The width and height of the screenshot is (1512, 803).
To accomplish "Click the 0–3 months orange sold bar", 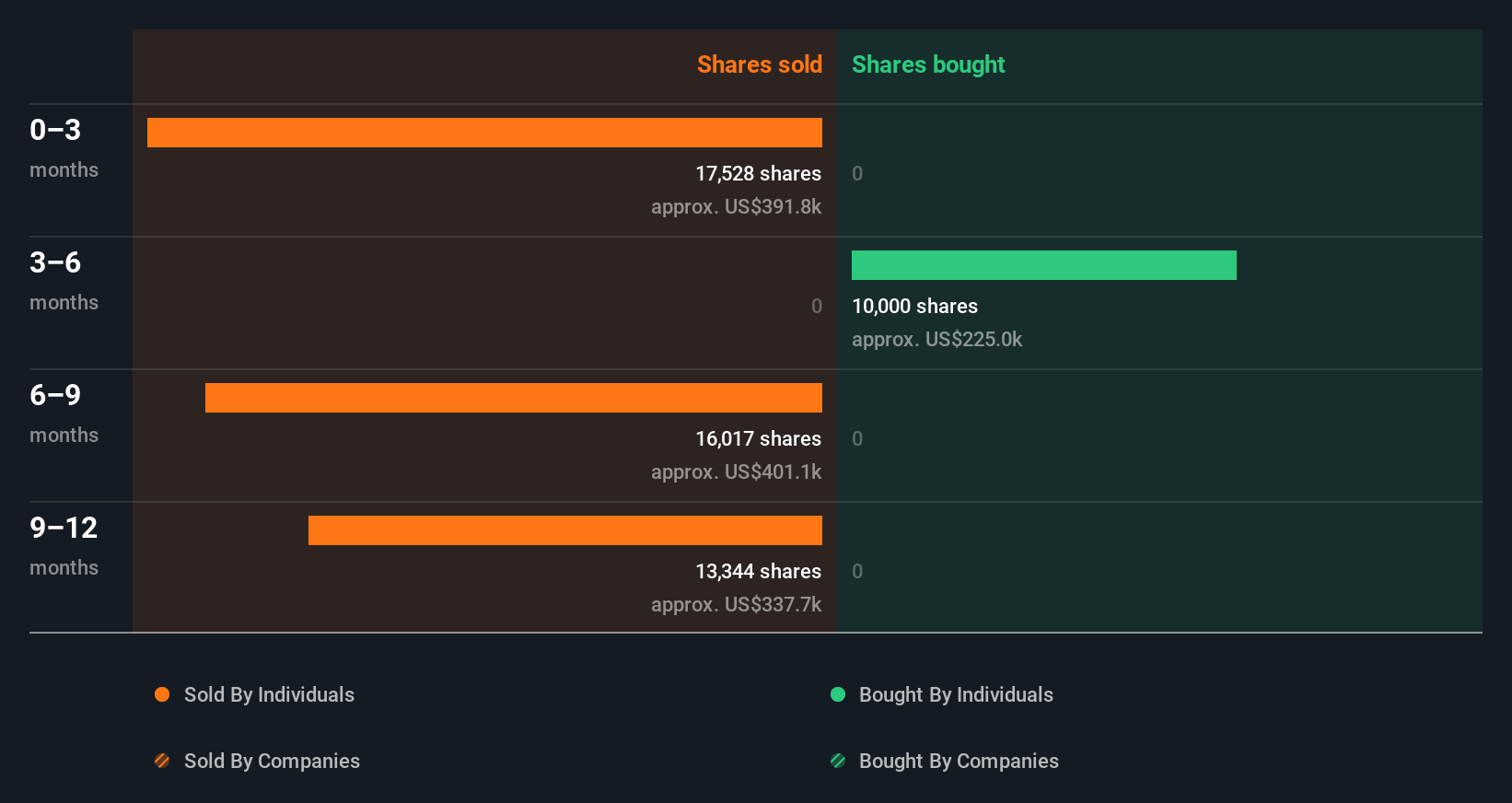I will pos(484,133).
